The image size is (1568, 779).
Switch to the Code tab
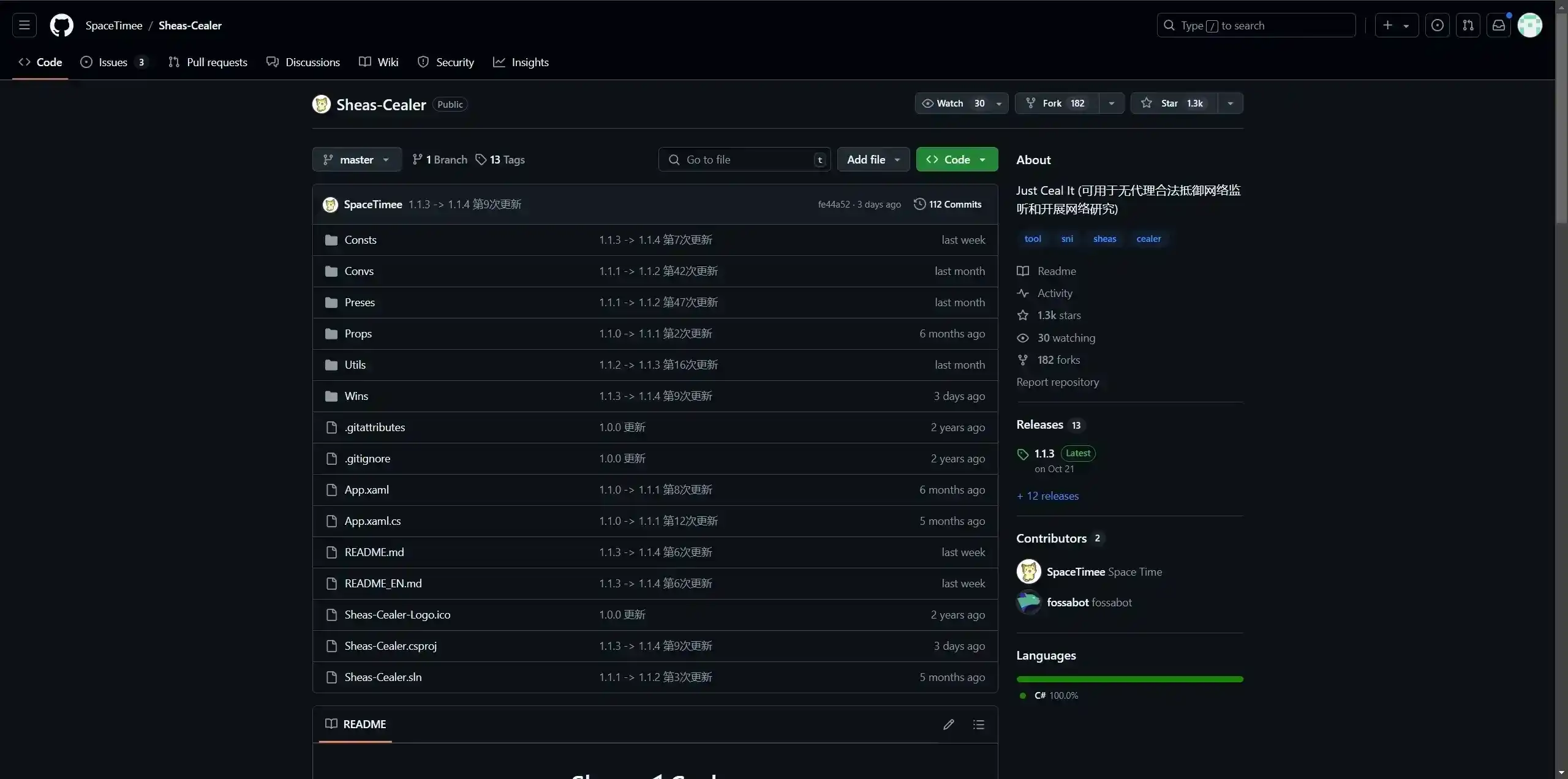pyautogui.click(x=40, y=62)
